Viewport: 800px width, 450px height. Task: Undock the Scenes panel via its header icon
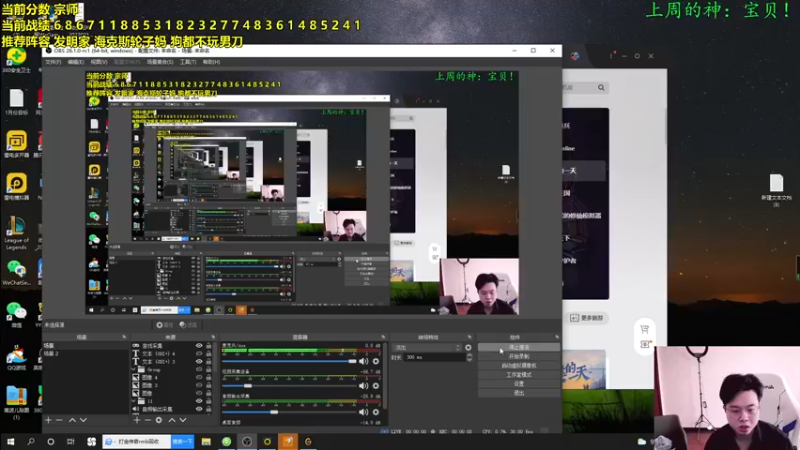point(124,337)
